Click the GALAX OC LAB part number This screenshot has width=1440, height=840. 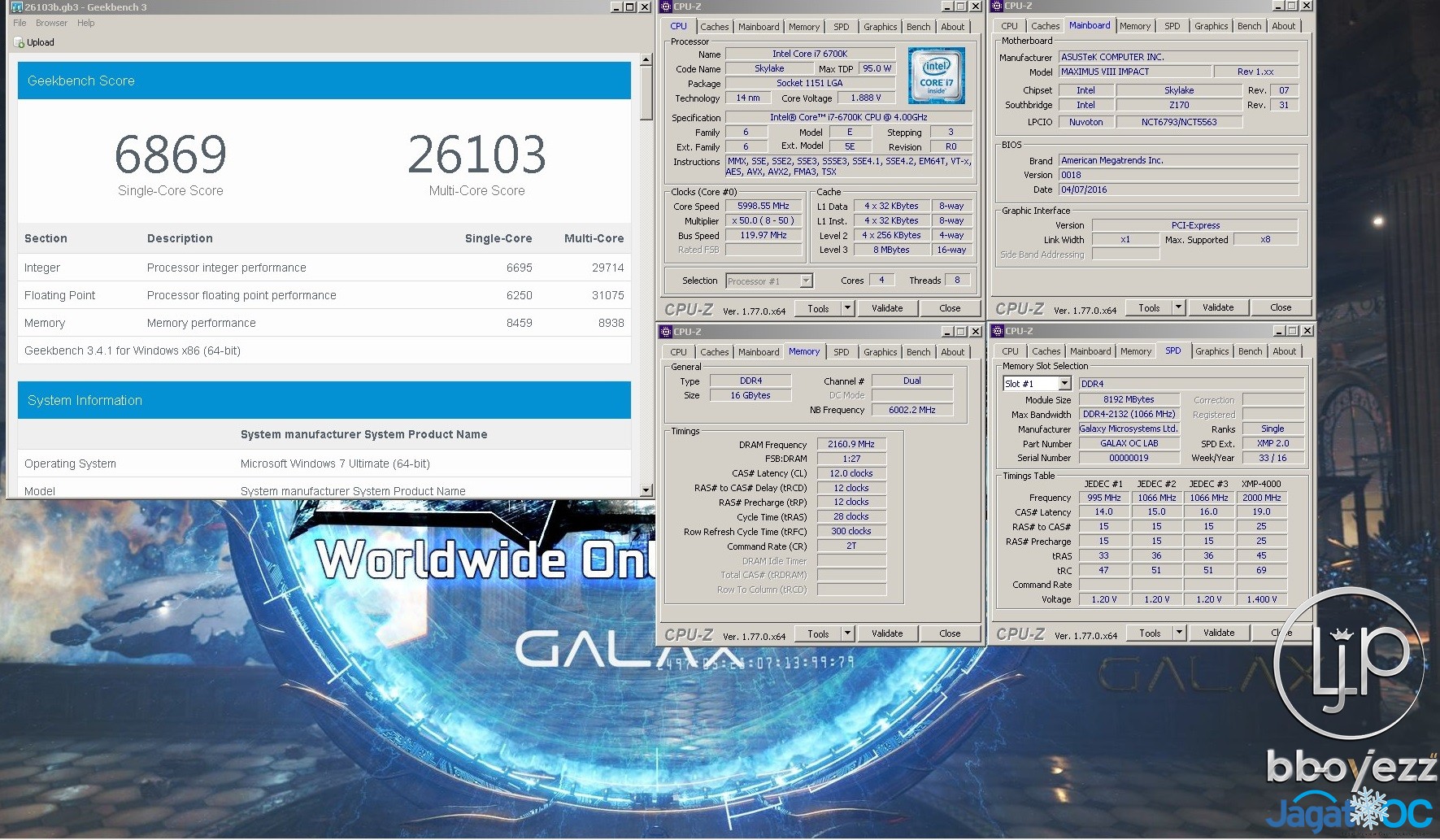1129,444
